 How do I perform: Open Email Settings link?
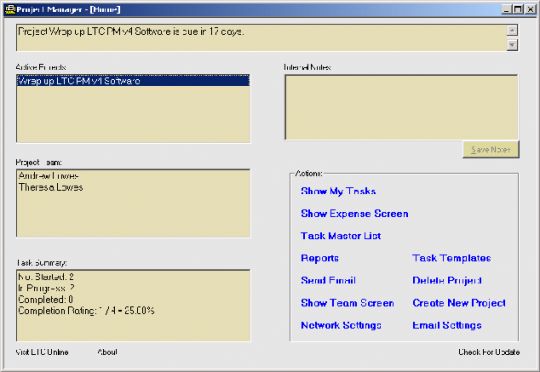pos(447,326)
